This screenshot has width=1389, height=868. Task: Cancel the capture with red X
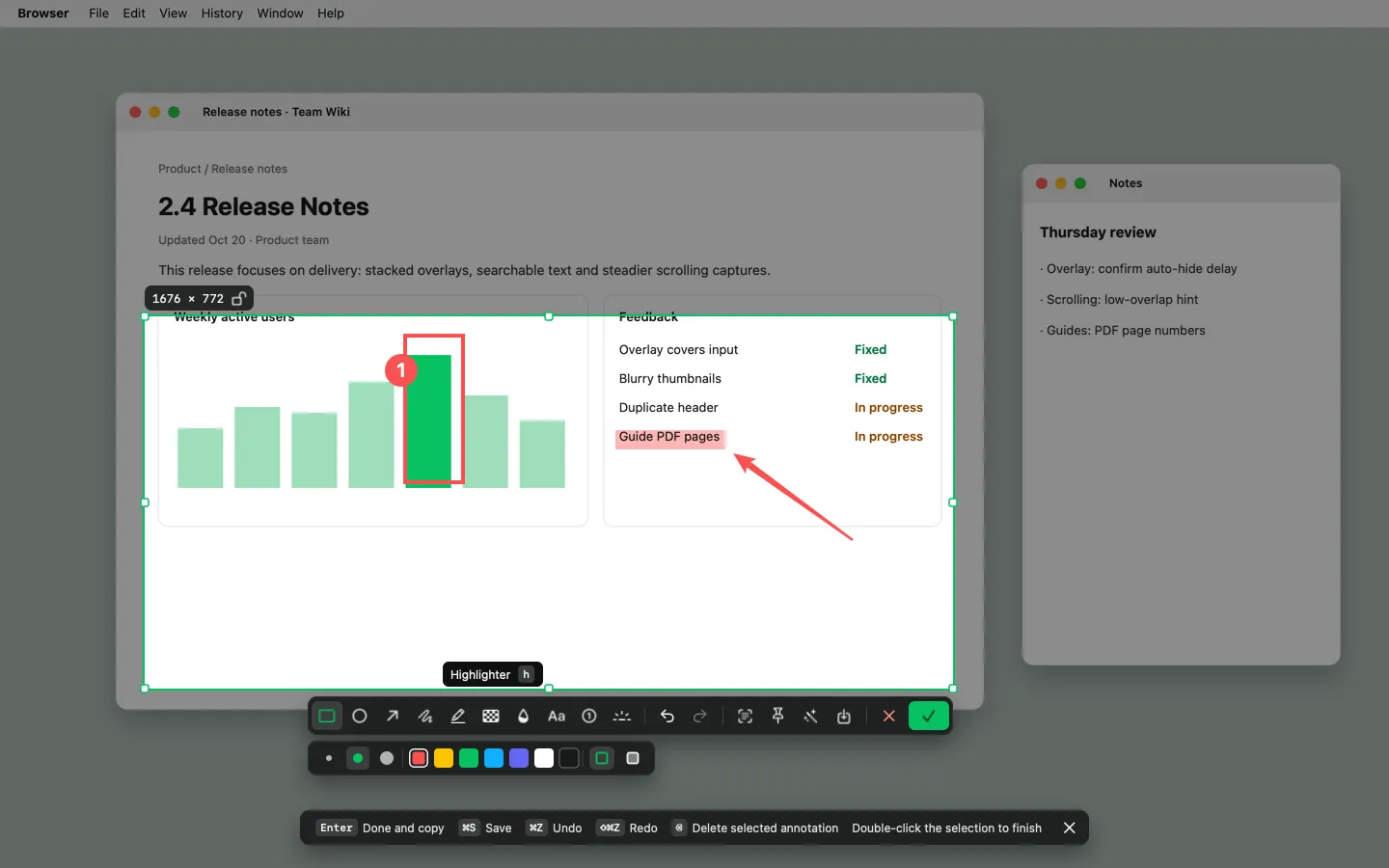point(889,717)
